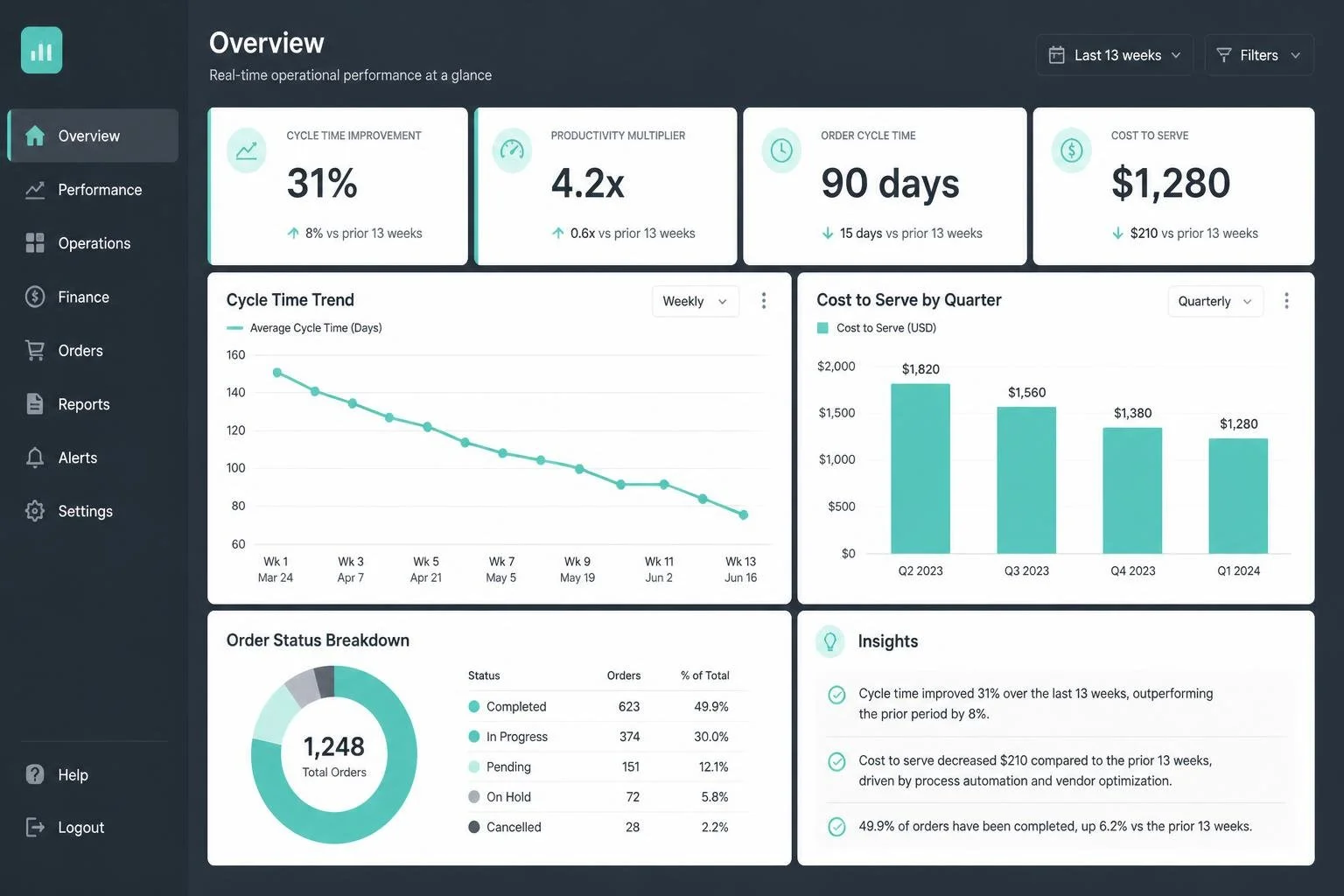Open Cycle Time Trend three-dot menu
The height and width of the screenshot is (896, 1344).
pos(764,301)
